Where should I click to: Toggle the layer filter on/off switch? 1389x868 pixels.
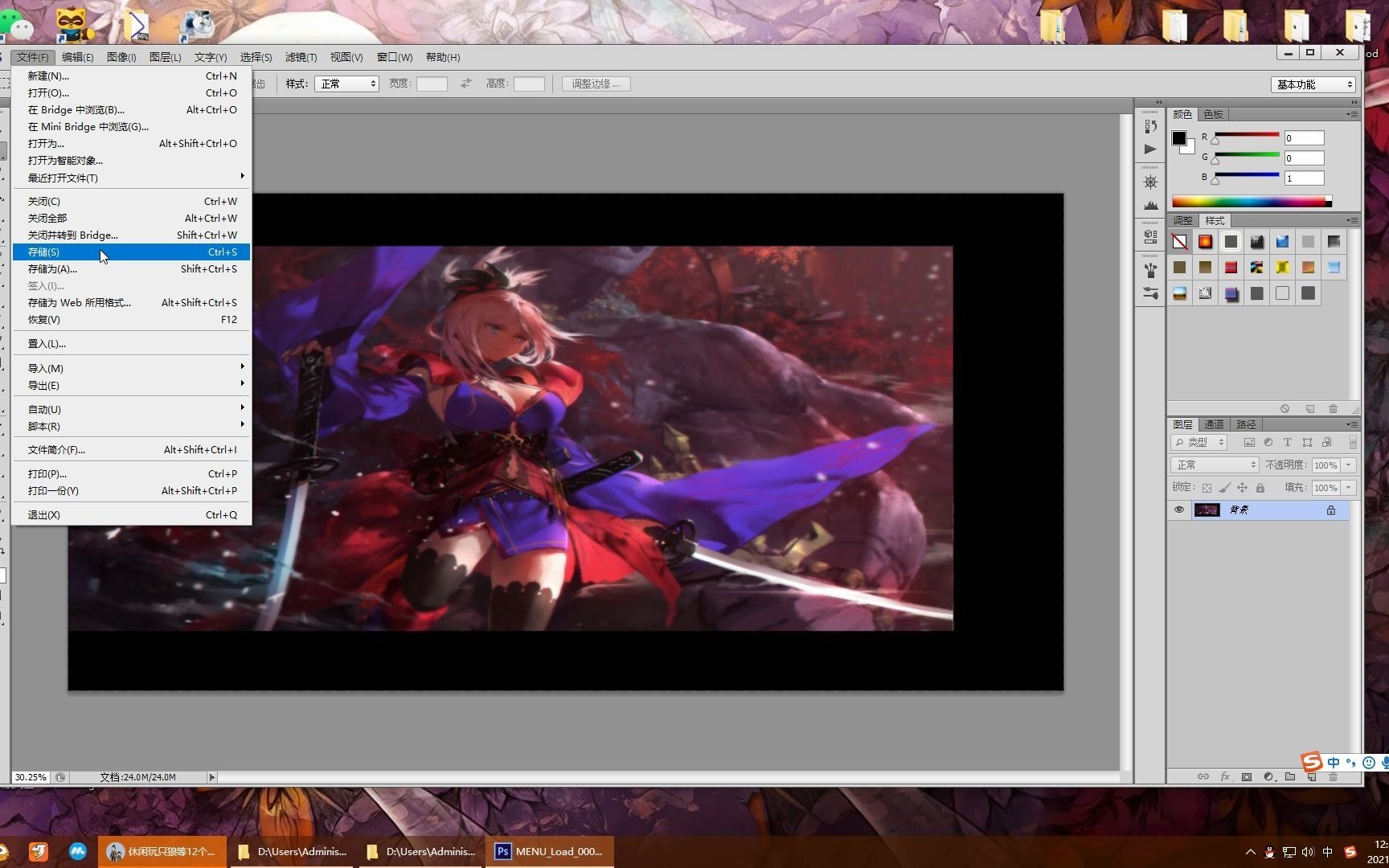(x=1353, y=442)
